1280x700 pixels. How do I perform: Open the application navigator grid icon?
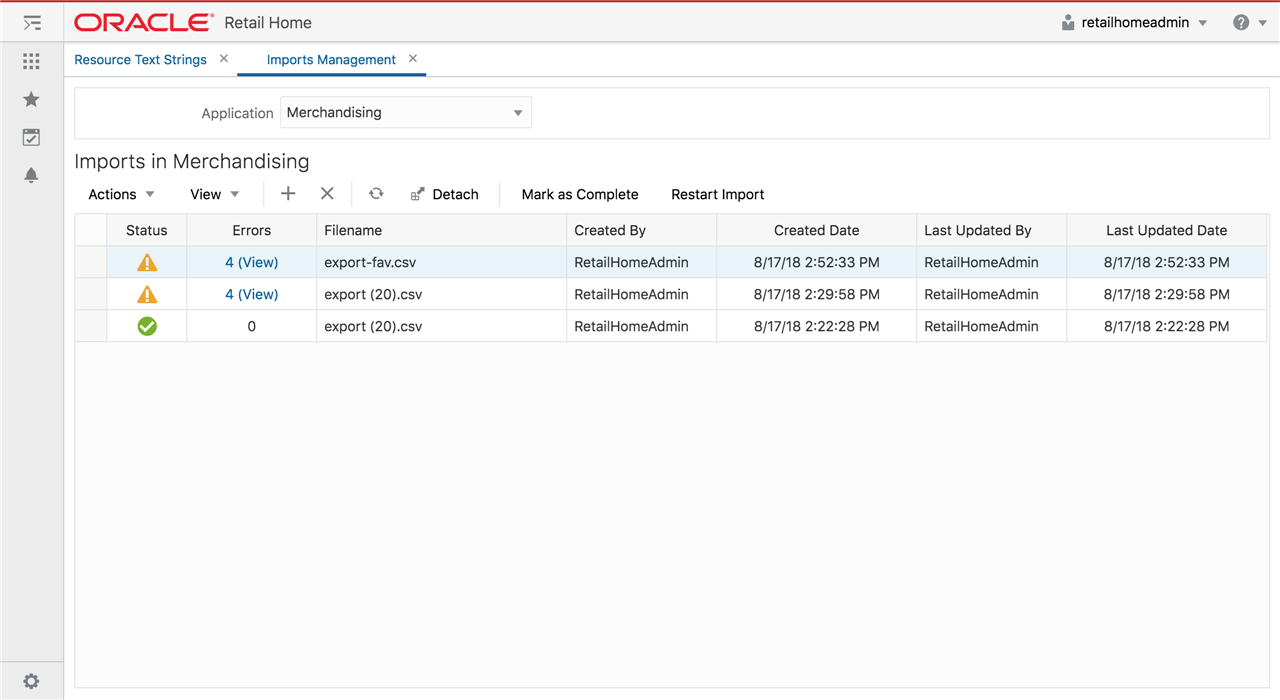[x=31, y=60]
